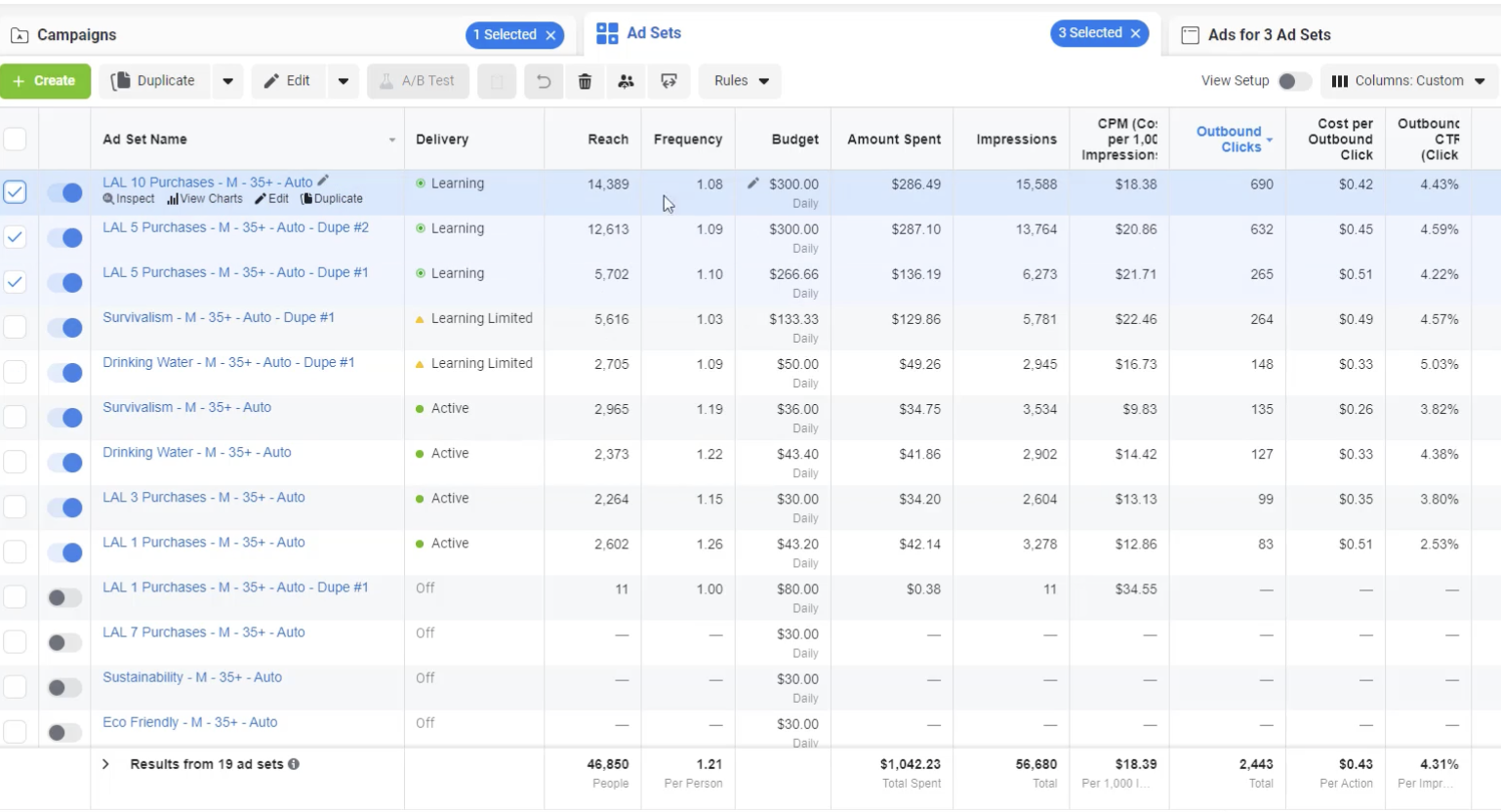1501x812 pixels.
Task: Open the Sustainability - M - 35+ - Auto link
Action: [192, 677]
